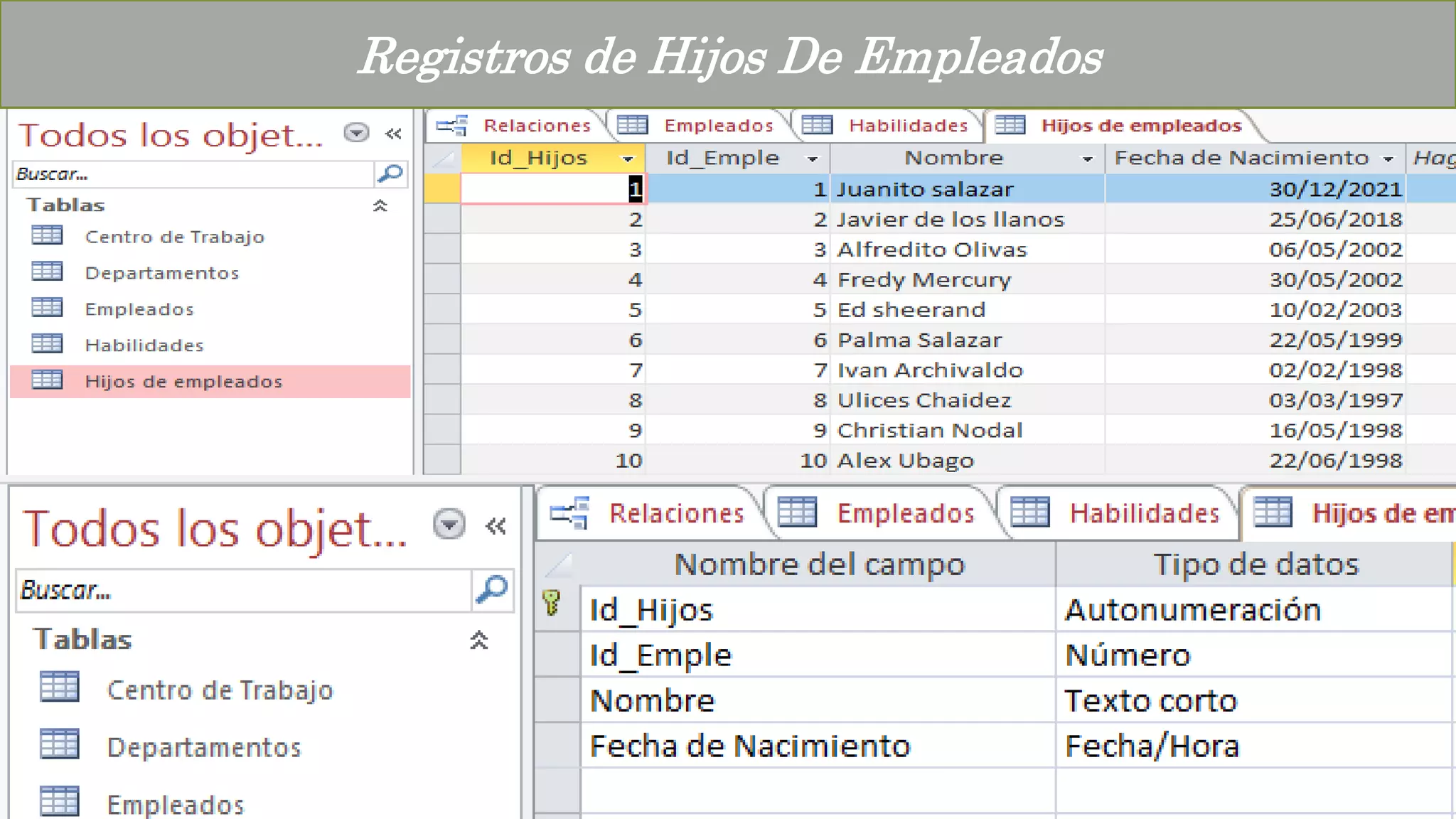
Task: Click Habilidades table icon in upper pane
Action: coord(48,344)
